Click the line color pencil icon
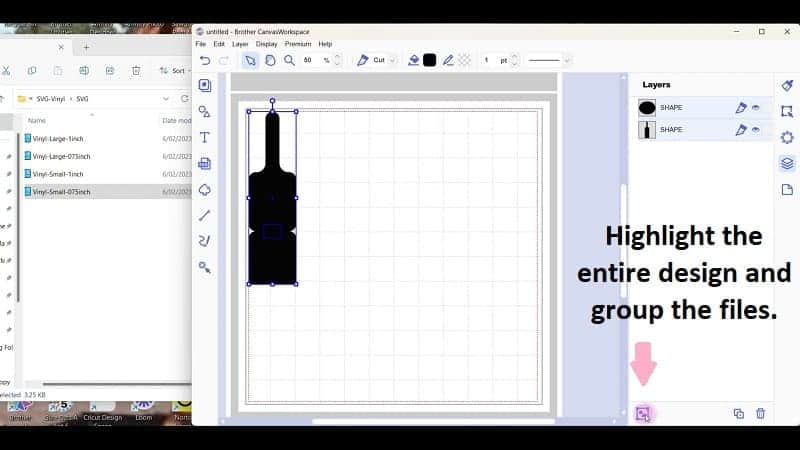The height and width of the screenshot is (450, 800). click(x=448, y=60)
